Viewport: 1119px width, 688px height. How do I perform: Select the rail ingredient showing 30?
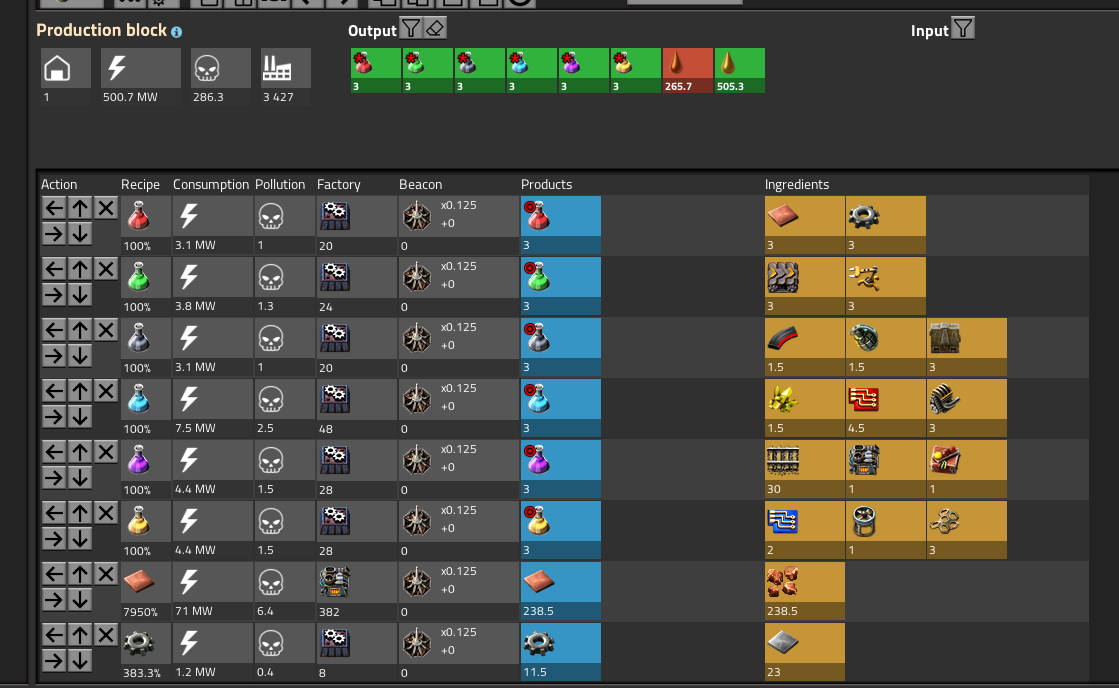point(804,469)
